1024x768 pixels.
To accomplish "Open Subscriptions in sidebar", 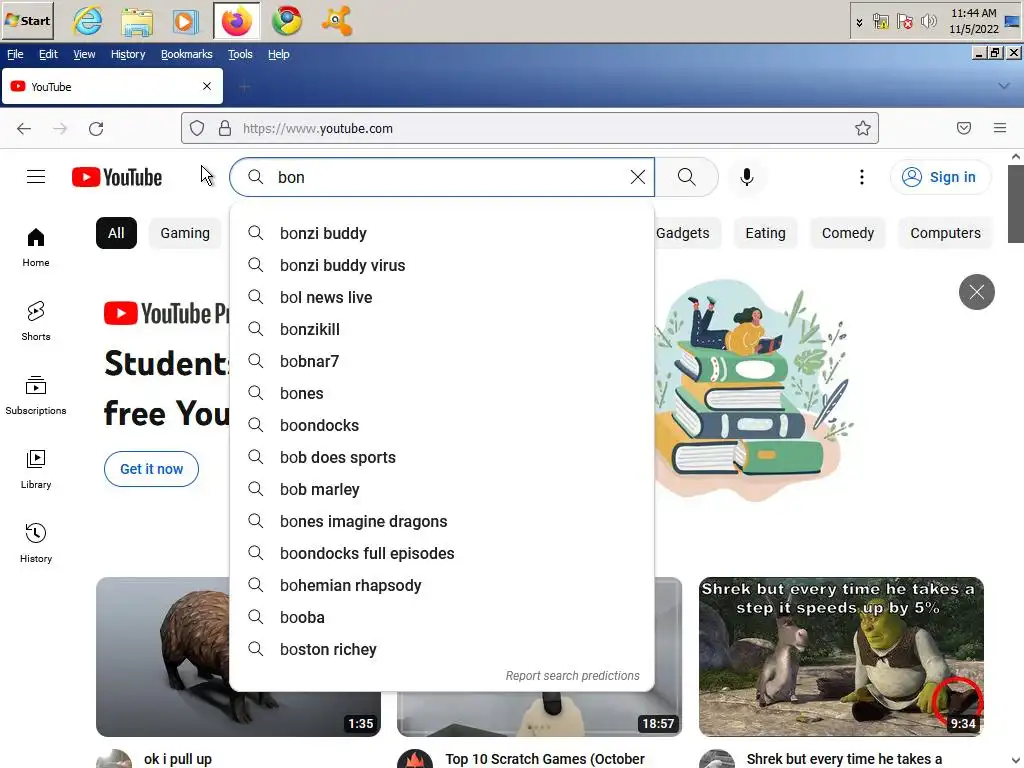I will [x=36, y=395].
